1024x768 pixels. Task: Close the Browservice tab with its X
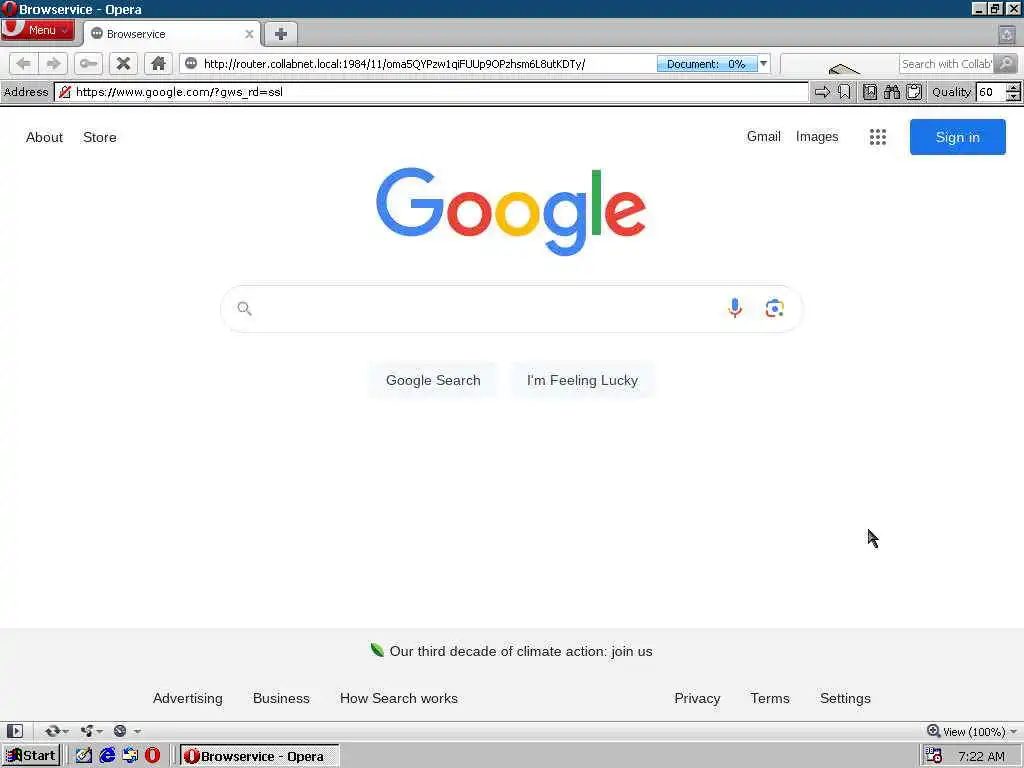pyautogui.click(x=249, y=34)
